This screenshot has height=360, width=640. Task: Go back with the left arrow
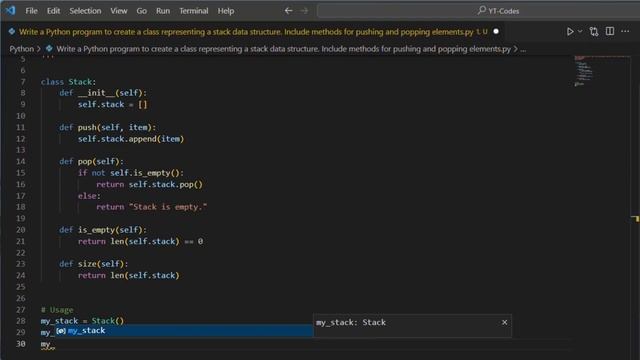click(x=288, y=11)
